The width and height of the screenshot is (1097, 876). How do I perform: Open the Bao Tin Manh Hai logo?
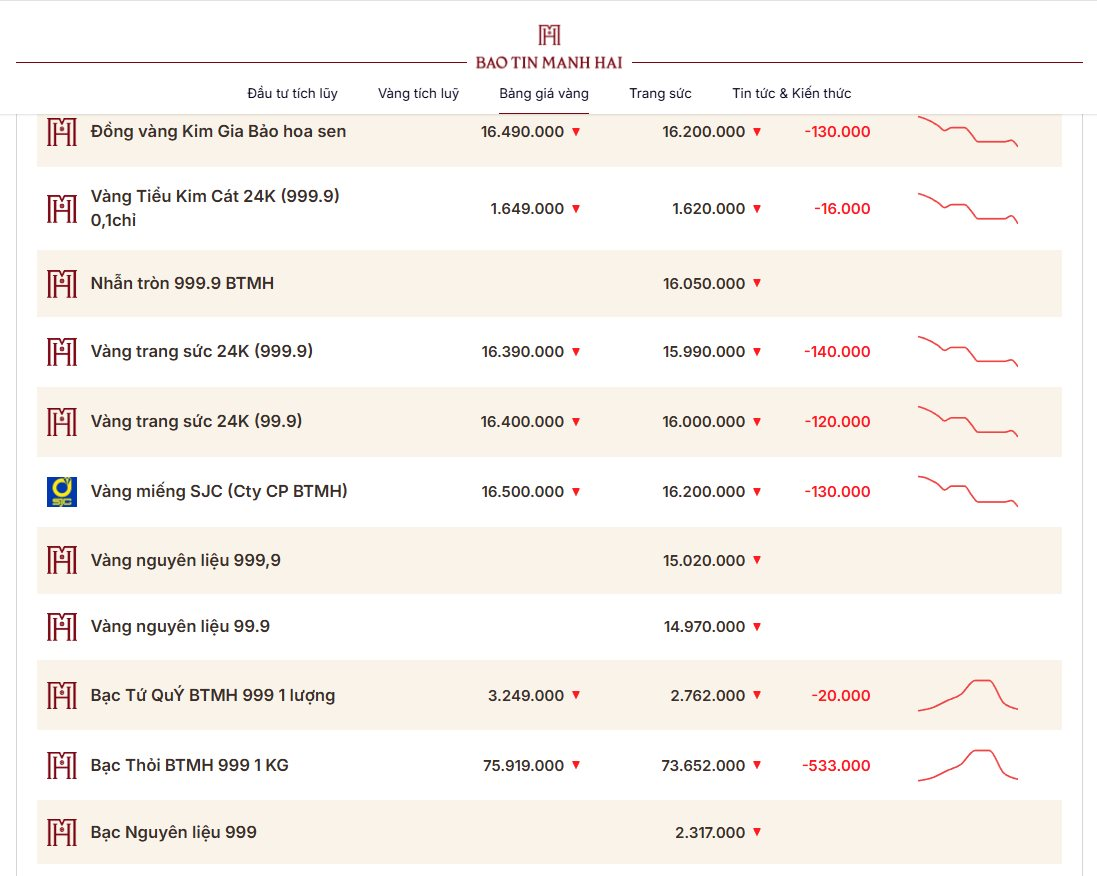(x=549, y=48)
